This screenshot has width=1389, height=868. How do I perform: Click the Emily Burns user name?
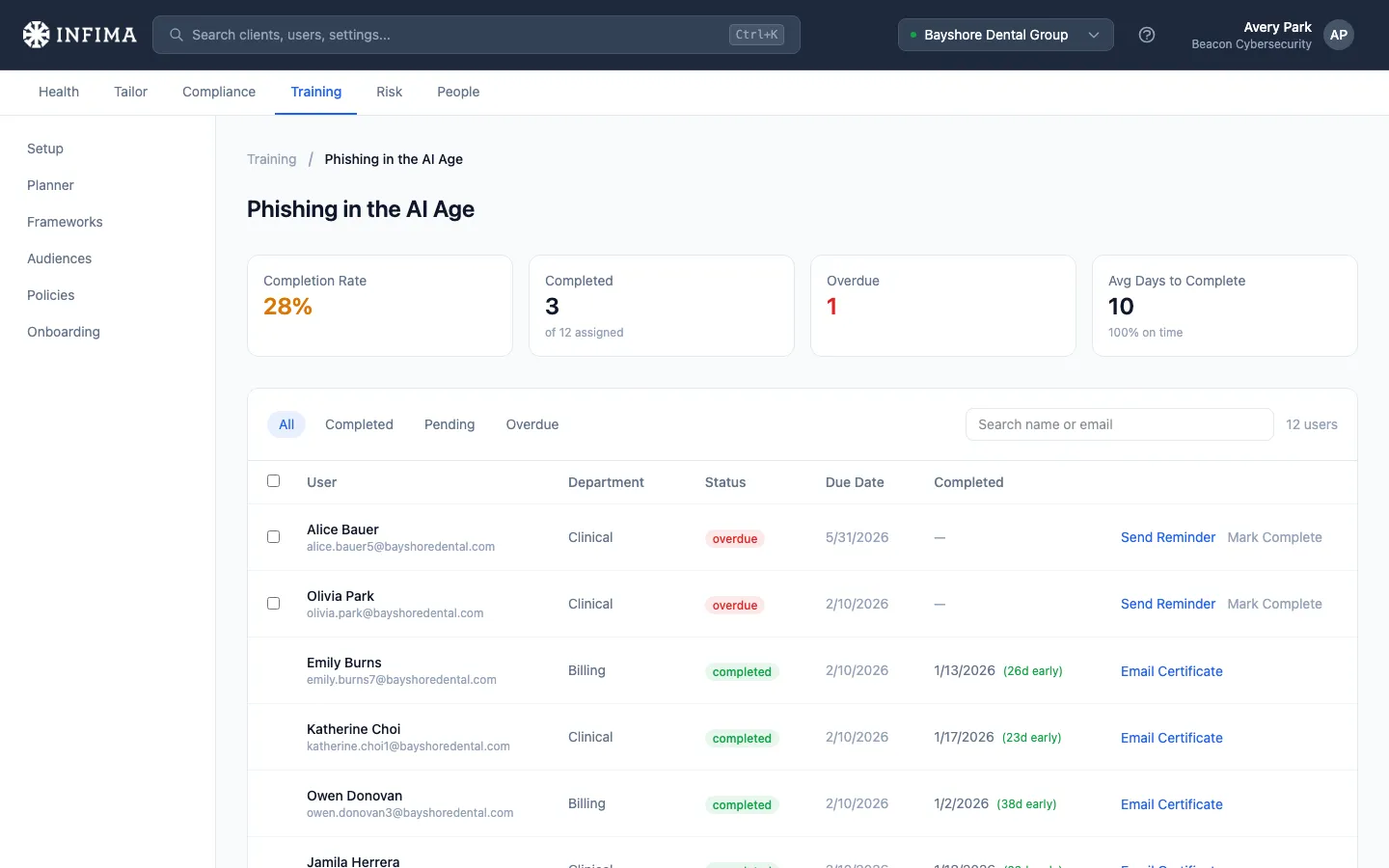pyautogui.click(x=344, y=663)
